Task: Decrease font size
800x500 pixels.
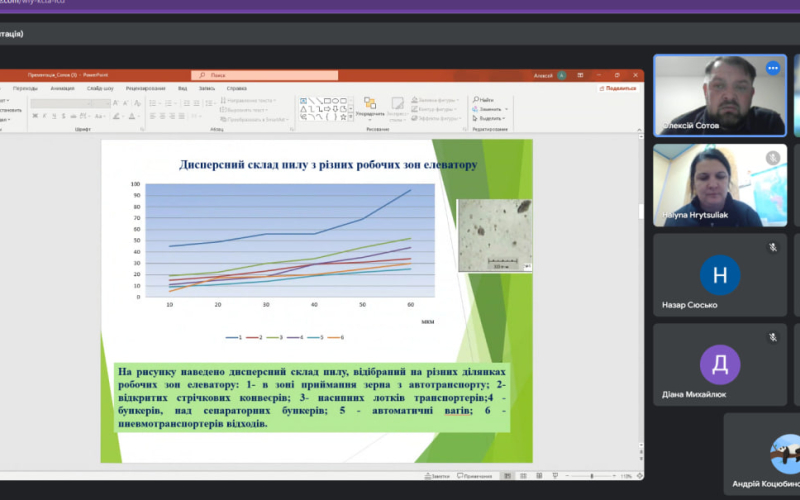Action: [x=126, y=103]
